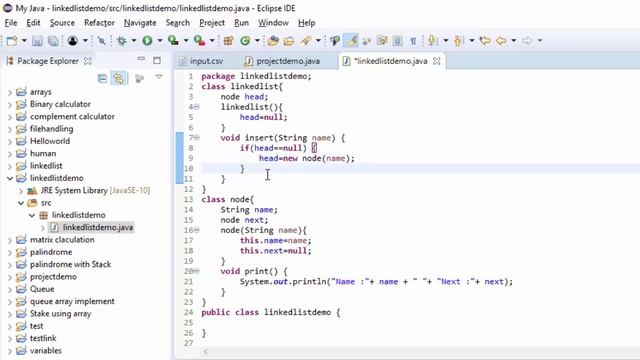Screen dimensions: 640x360
Task: Open Debug configurations dropdown arrow
Action: coord(133,40)
